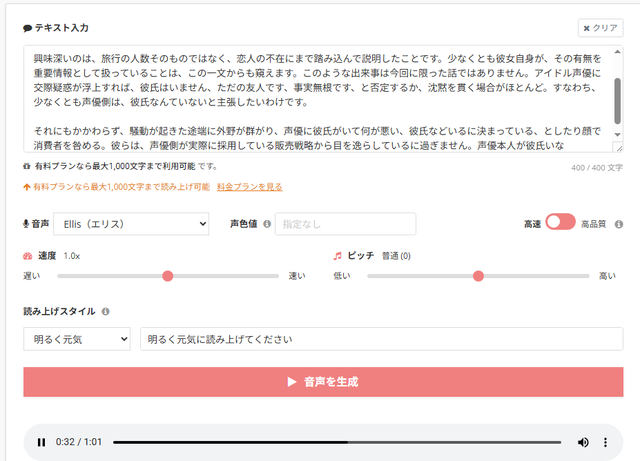Toggle the 高速/高品質 switch
The height and width of the screenshot is (461, 640).
(x=560, y=222)
